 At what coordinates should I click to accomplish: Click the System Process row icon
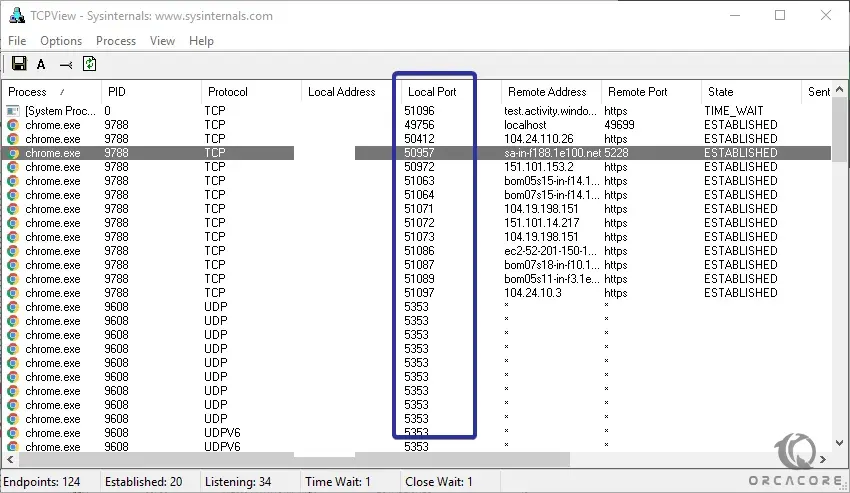13,111
